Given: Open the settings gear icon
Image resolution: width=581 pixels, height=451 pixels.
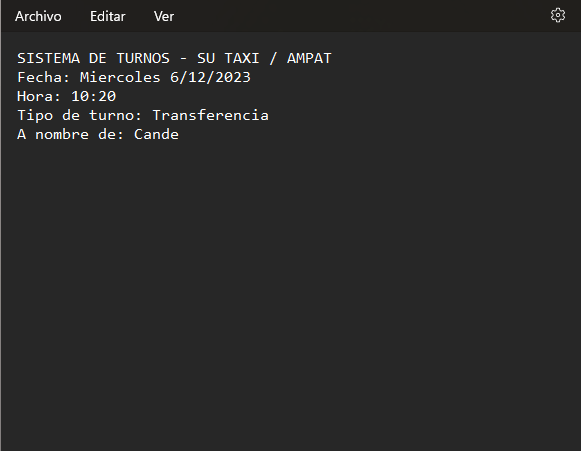Looking at the screenshot, I should [x=558, y=16].
